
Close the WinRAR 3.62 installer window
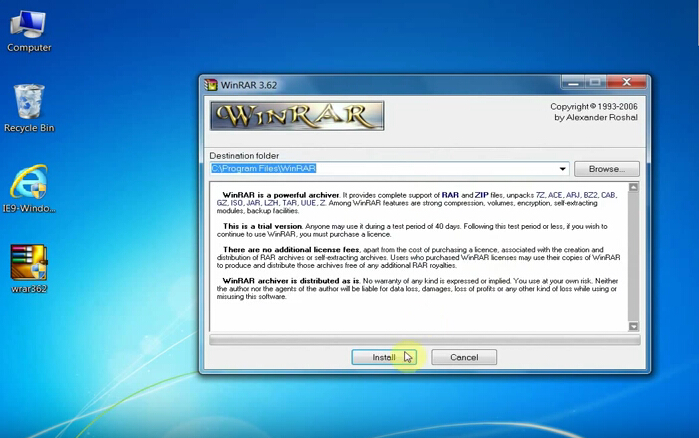[626, 82]
